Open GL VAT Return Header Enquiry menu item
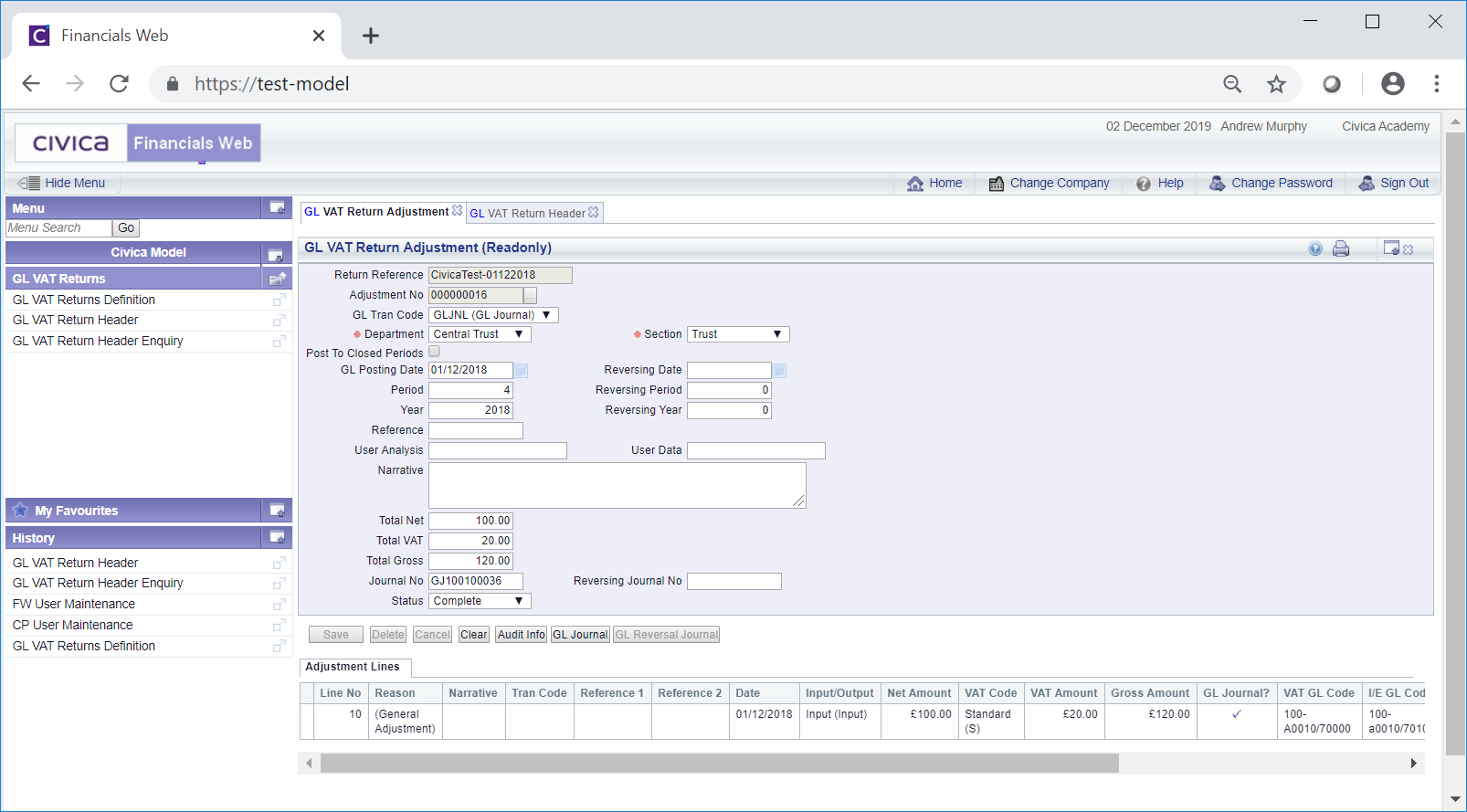The image size is (1467, 812). click(98, 342)
